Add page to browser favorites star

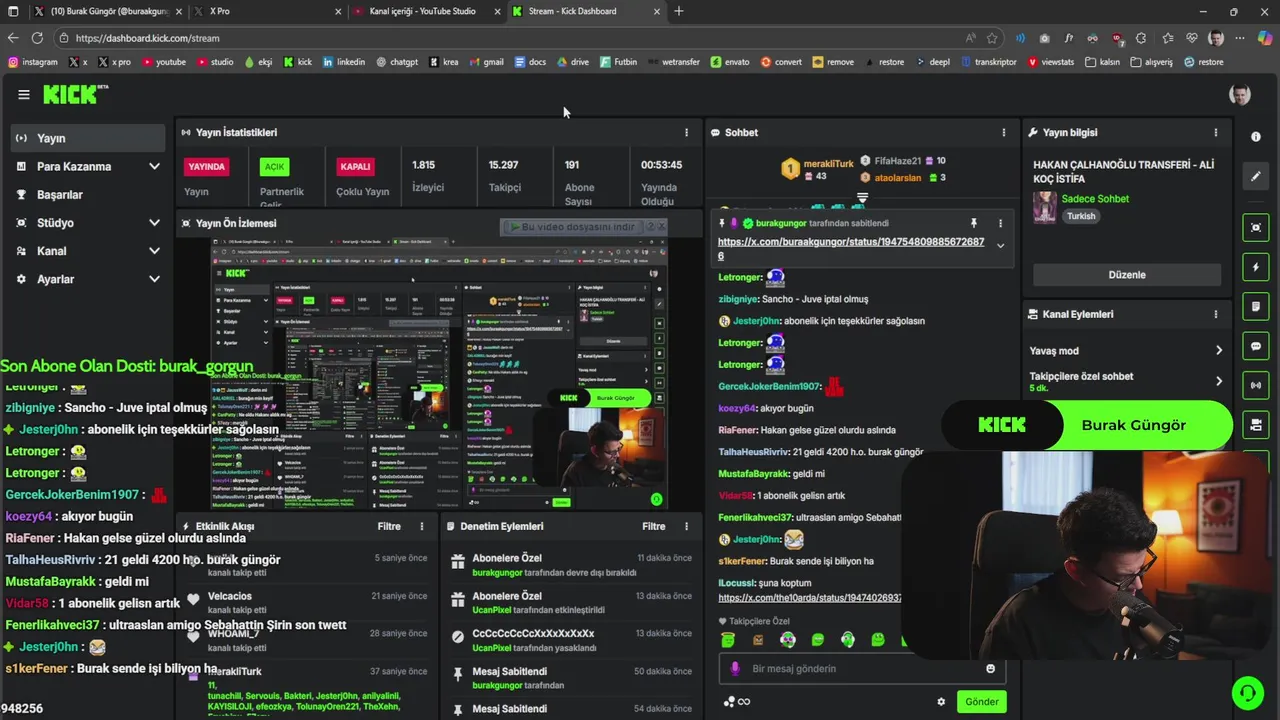point(992,38)
